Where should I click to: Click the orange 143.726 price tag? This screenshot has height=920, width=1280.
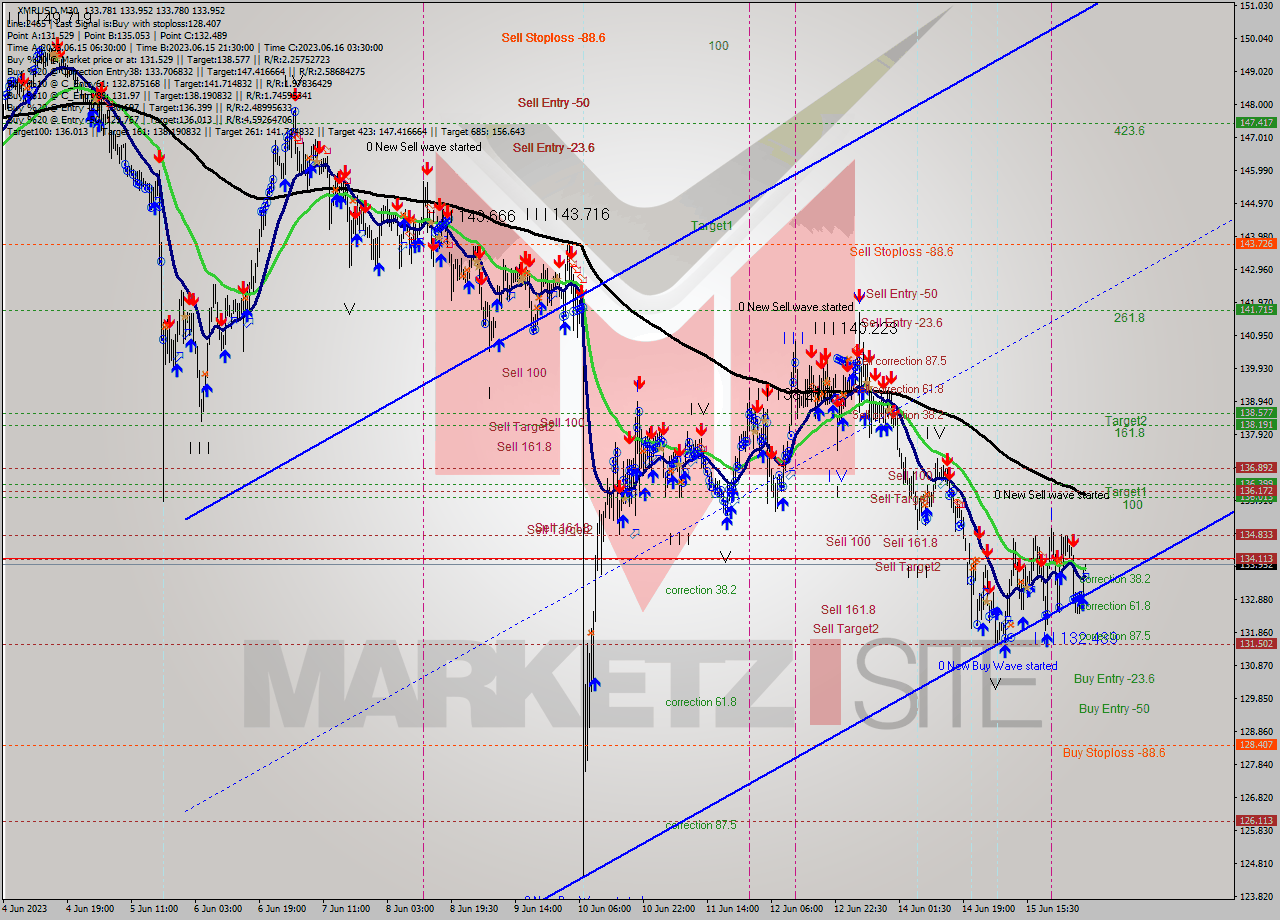pyautogui.click(x=1256, y=243)
